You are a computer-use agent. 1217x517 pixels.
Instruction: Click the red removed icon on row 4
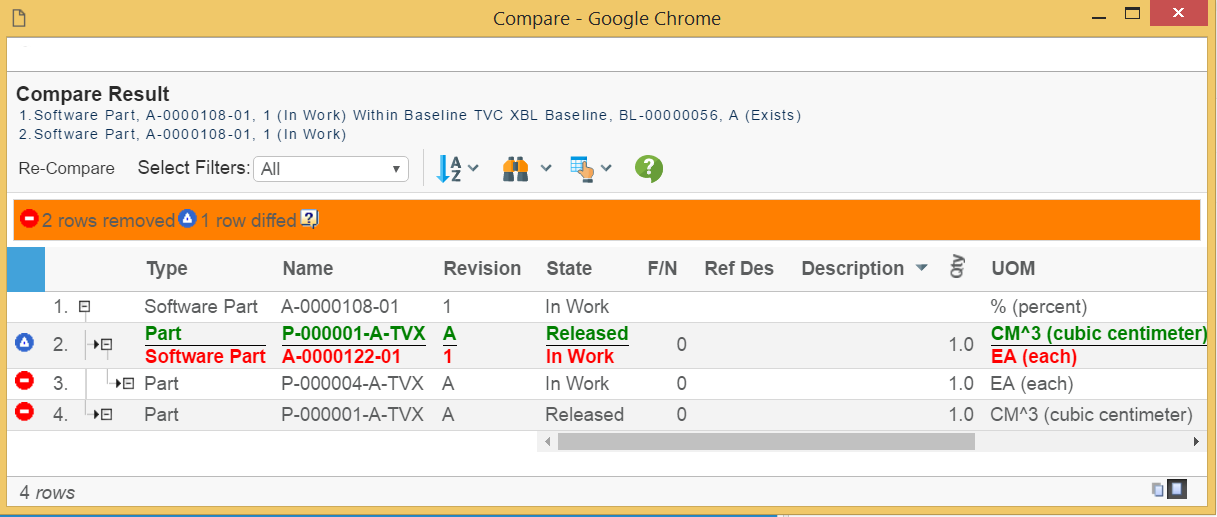coord(25,412)
